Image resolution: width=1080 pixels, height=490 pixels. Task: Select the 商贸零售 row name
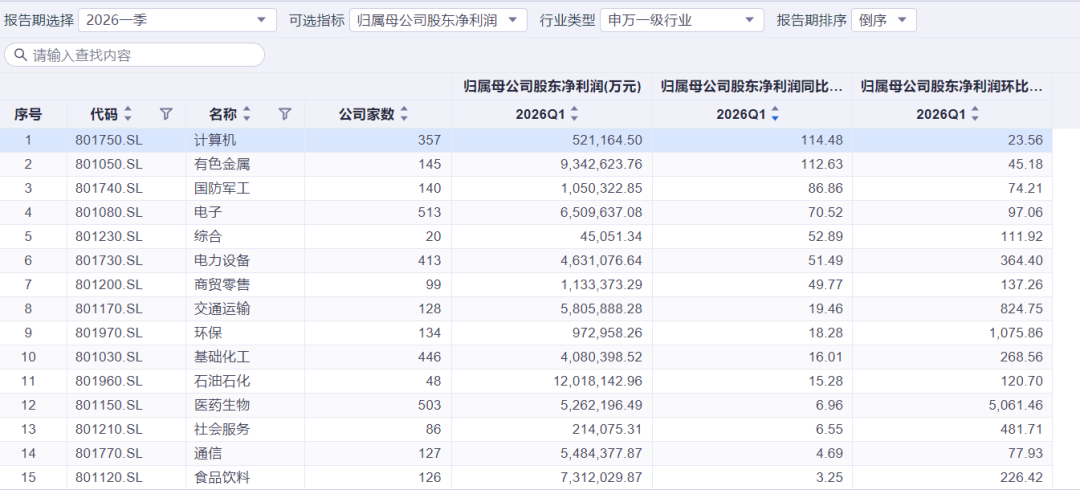click(x=222, y=285)
